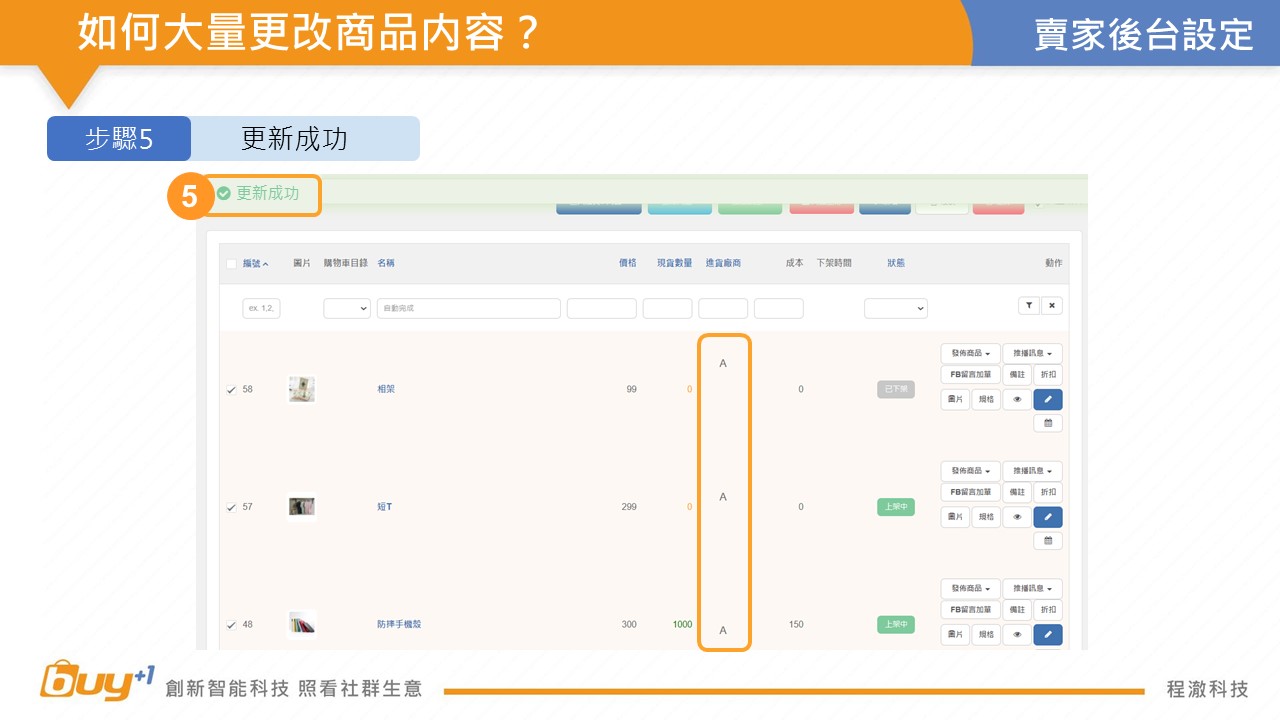Screen dimensions: 1280x720
Task: Click the eye preview icon for 短T
Action: [1017, 517]
